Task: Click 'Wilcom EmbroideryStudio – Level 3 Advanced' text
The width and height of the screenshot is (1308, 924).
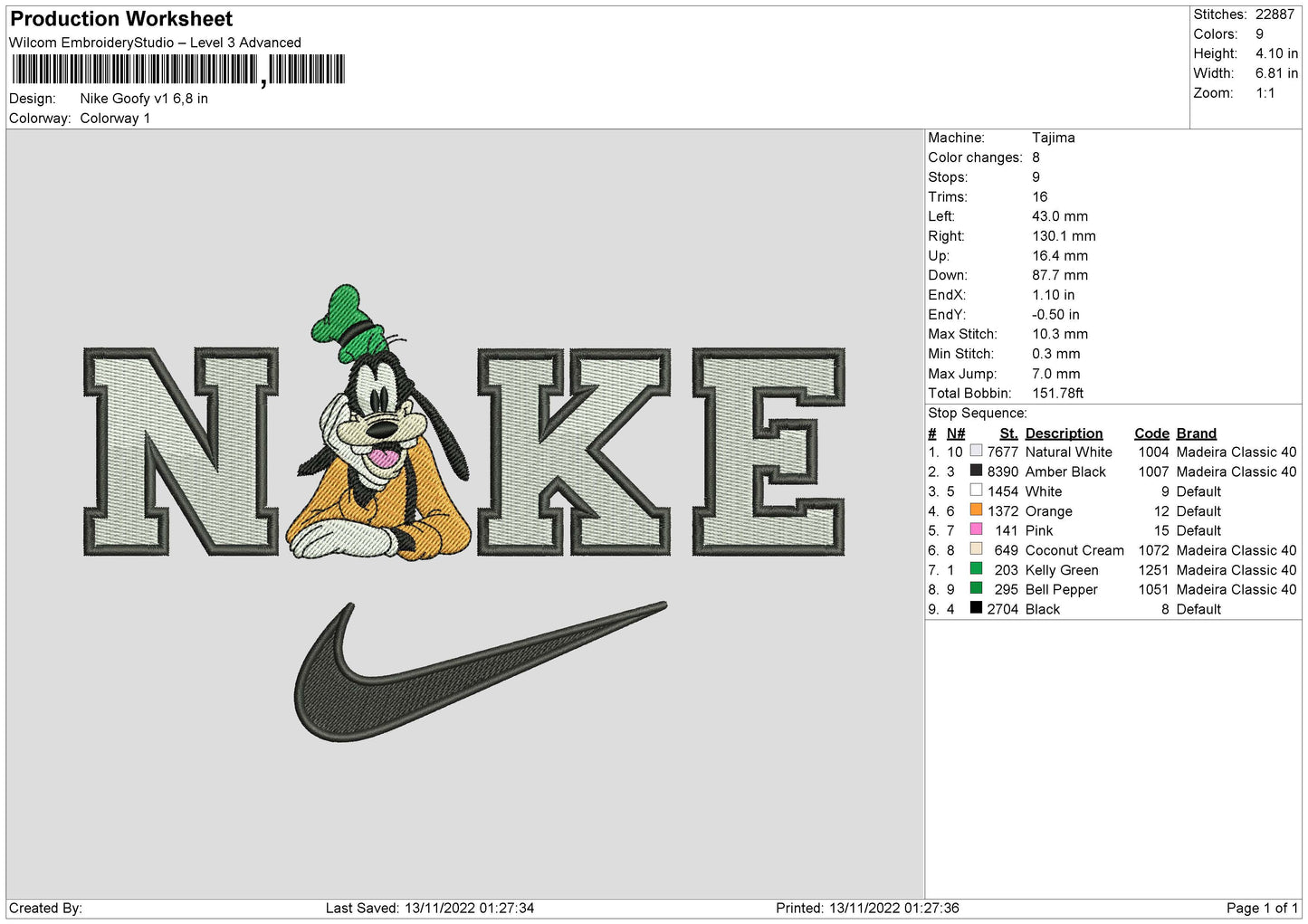Action: tap(155, 43)
